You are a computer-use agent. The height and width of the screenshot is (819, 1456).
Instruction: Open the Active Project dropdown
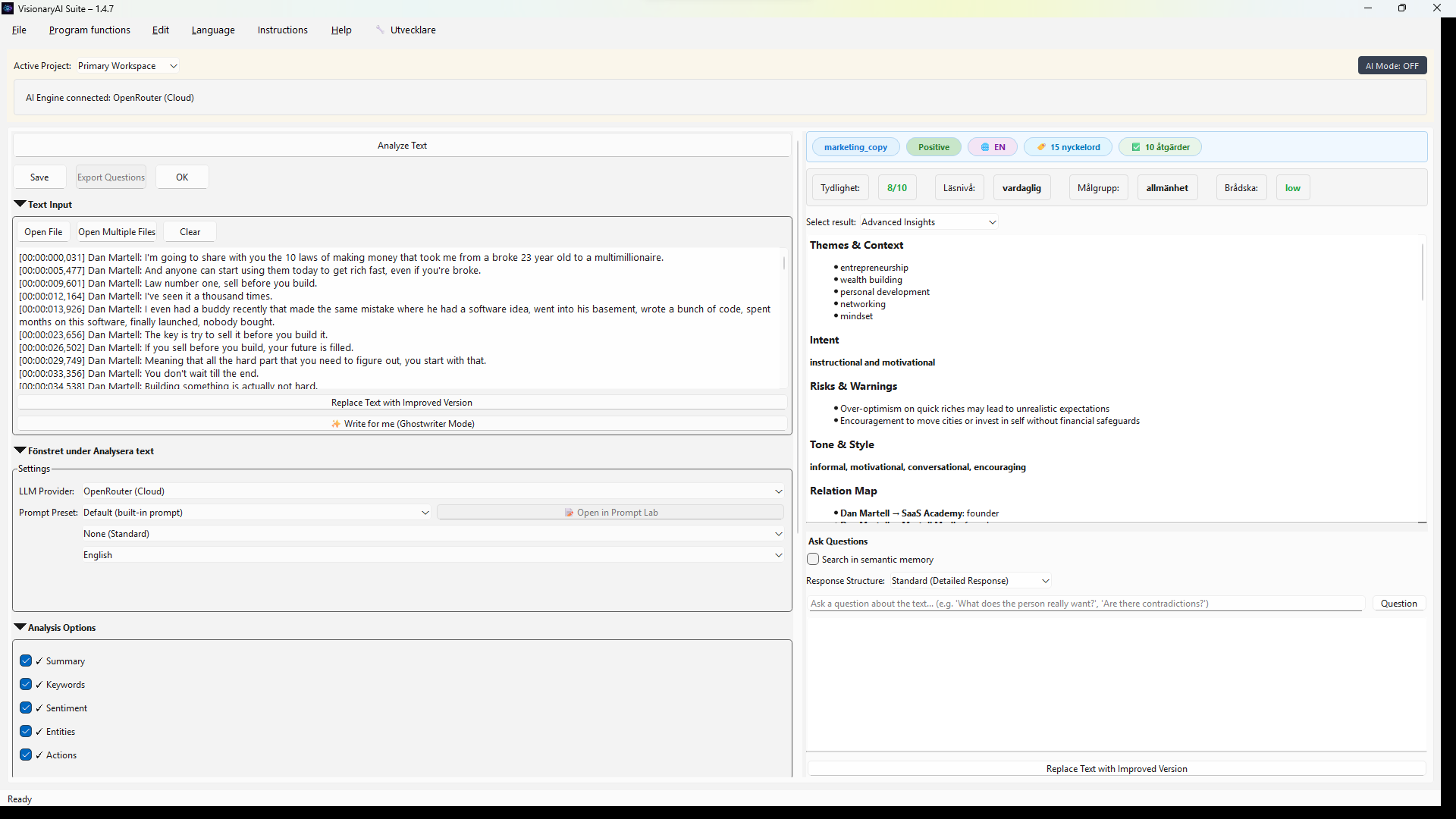coord(127,66)
